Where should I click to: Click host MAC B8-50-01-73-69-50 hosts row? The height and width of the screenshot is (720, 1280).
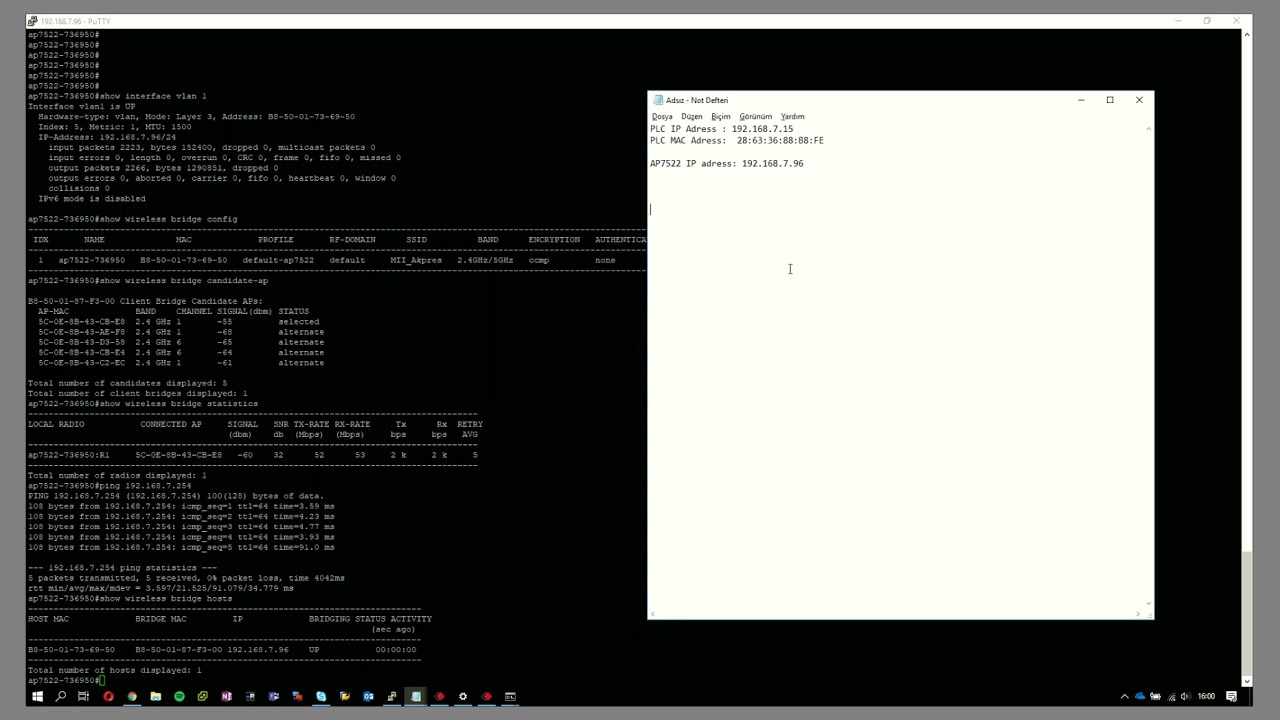[222, 650]
